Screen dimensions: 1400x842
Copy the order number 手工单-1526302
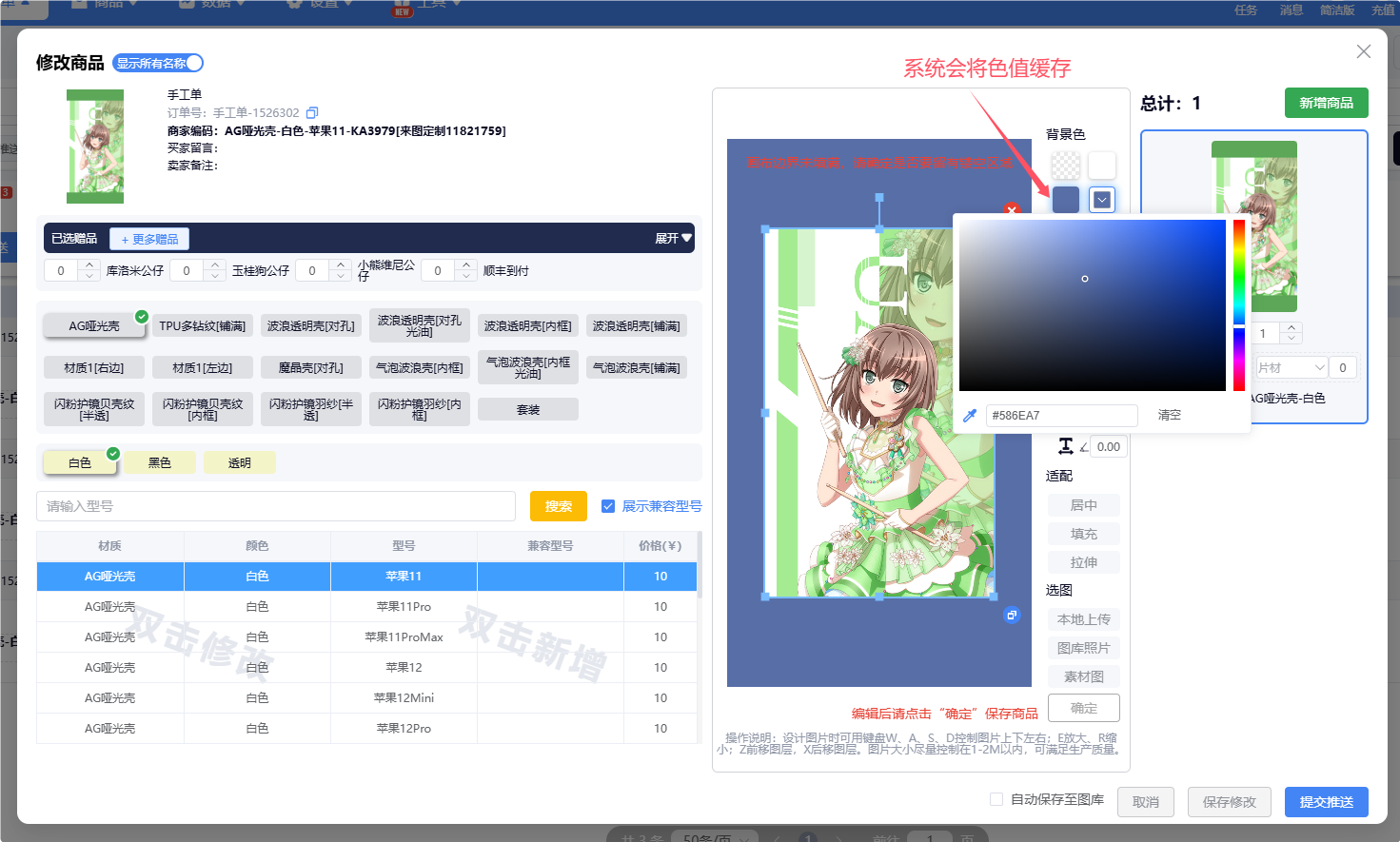pos(312,112)
